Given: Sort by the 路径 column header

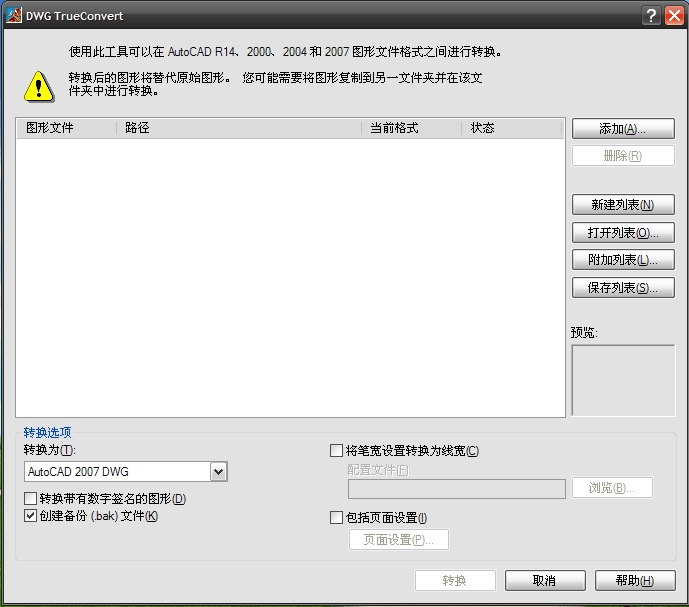Looking at the screenshot, I should [239, 128].
